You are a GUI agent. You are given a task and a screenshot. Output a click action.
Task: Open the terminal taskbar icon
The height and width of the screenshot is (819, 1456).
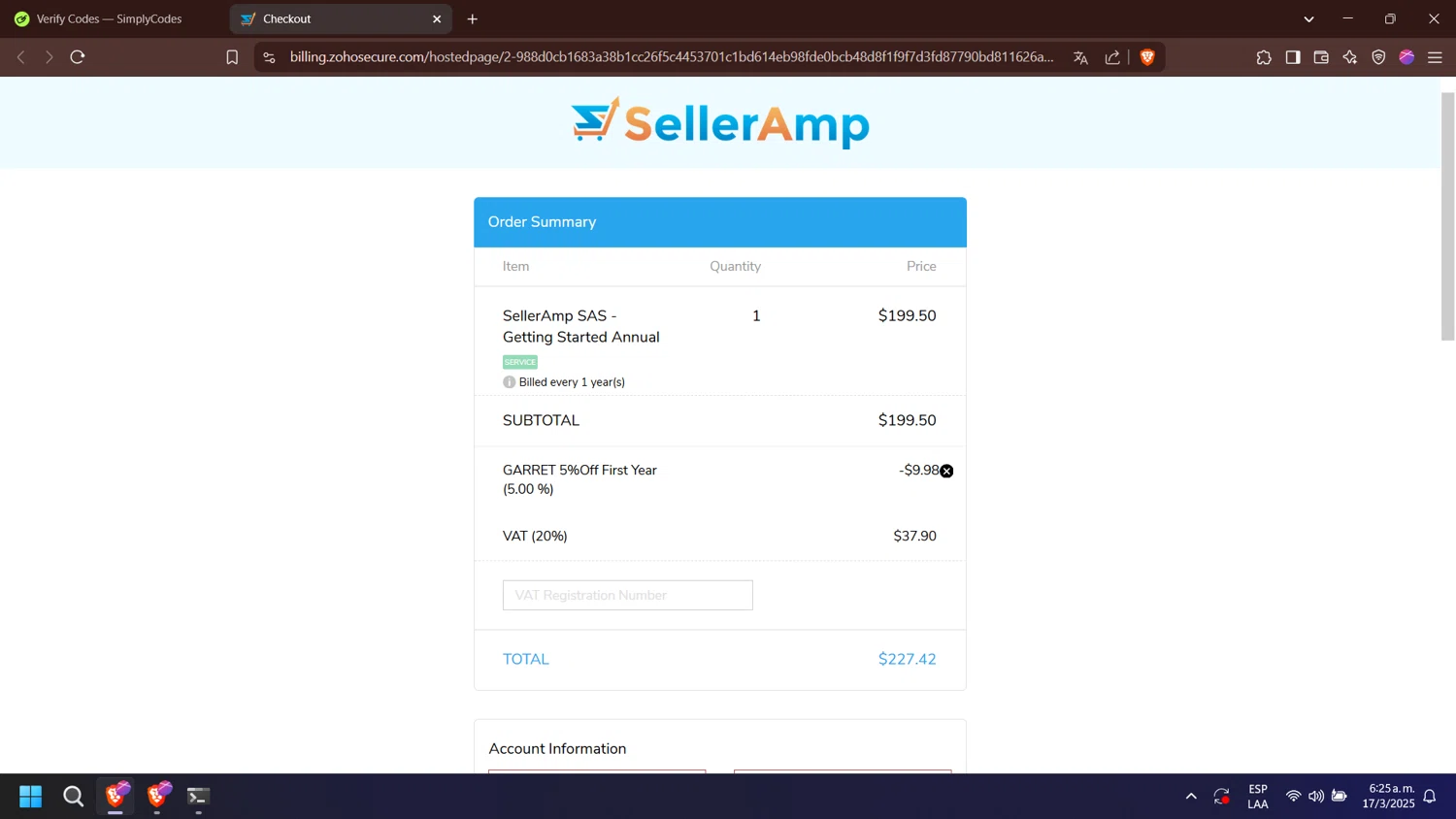click(198, 797)
